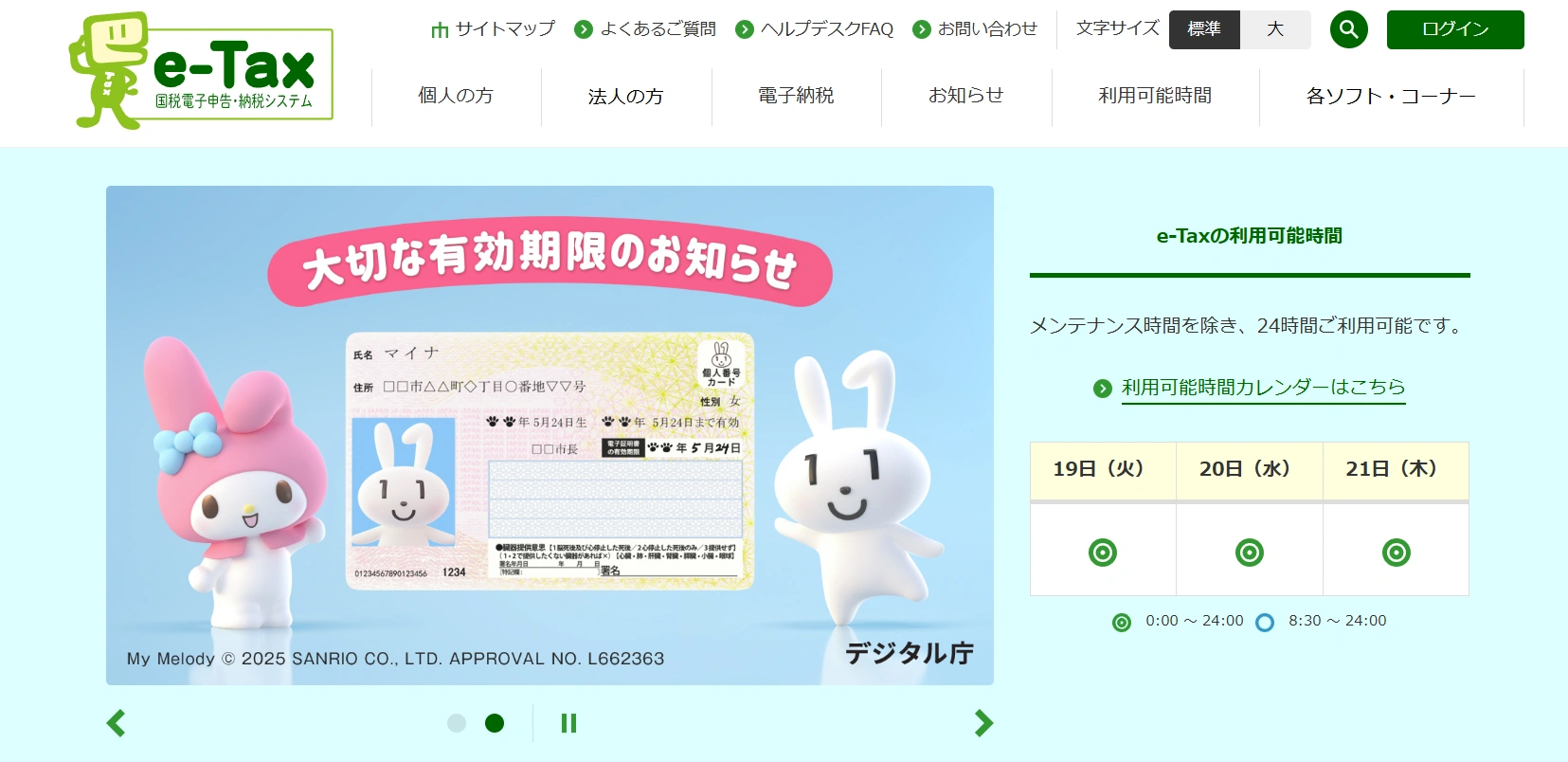Screen dimensions: 1568x762
Task: Open the サイトマップ link
Action: 505,29
